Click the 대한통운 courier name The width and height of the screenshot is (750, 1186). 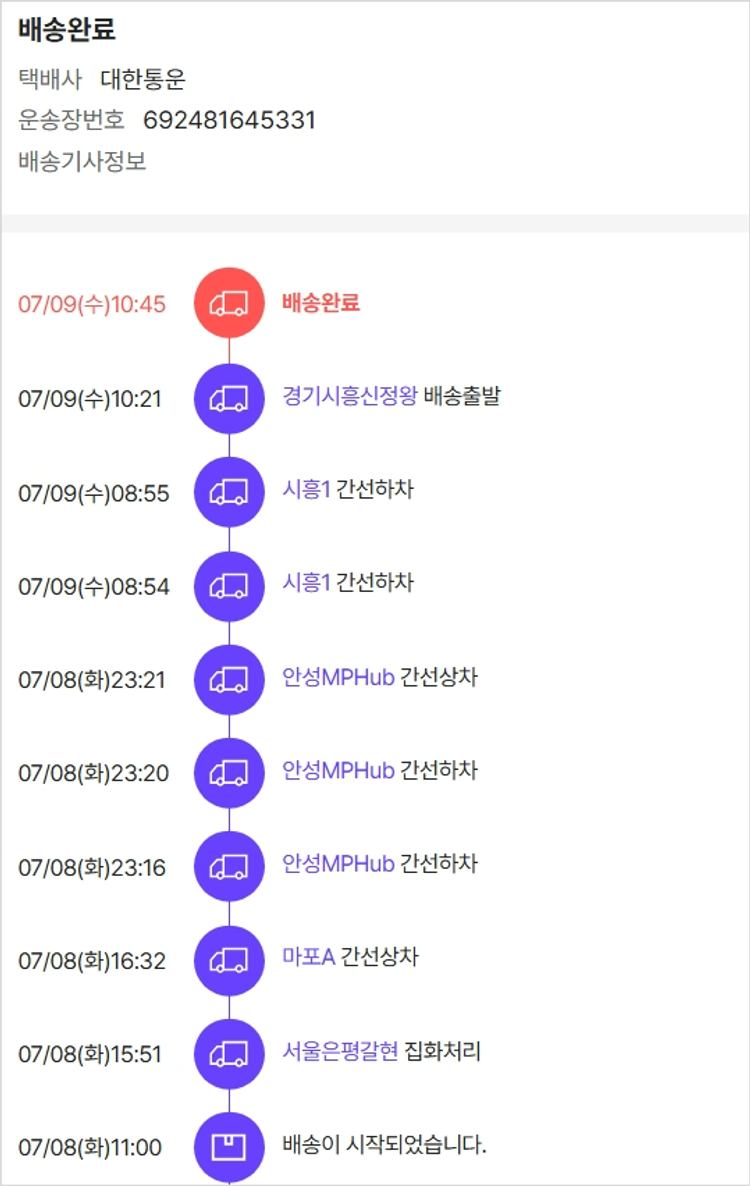143,80
